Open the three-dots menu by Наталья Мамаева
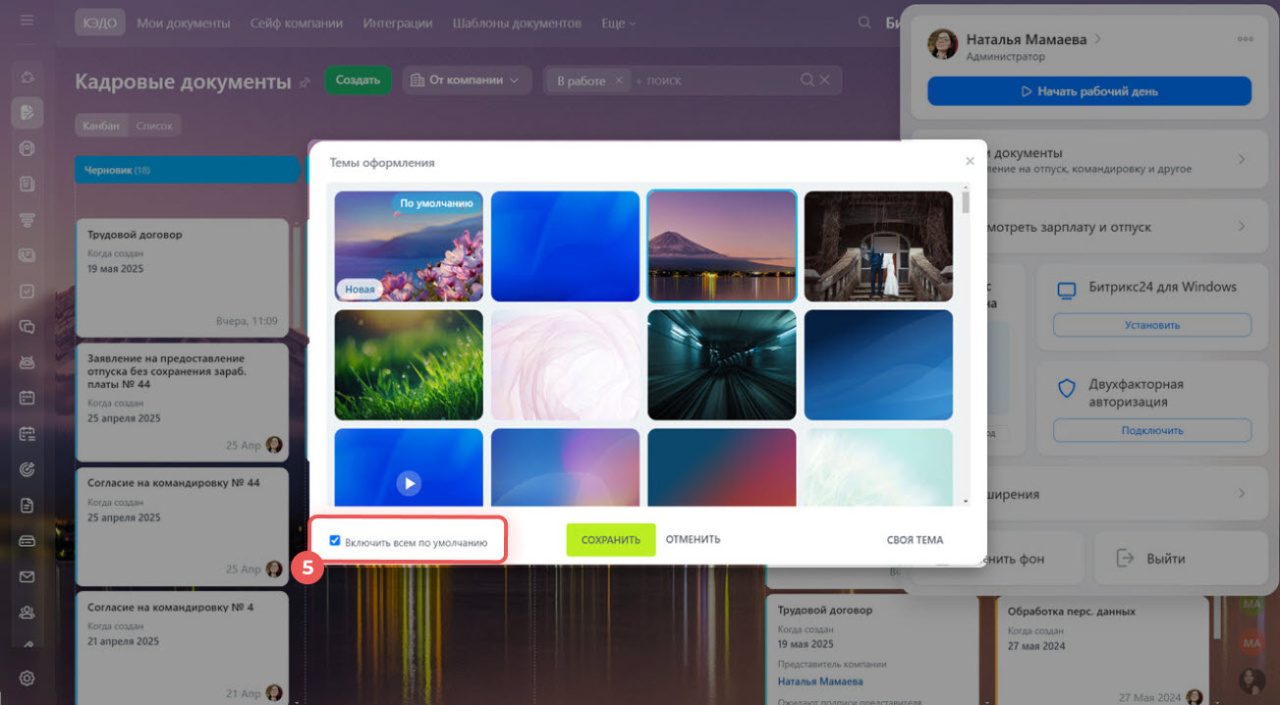Viewport: 1280px width, 705px height. 1245,39
